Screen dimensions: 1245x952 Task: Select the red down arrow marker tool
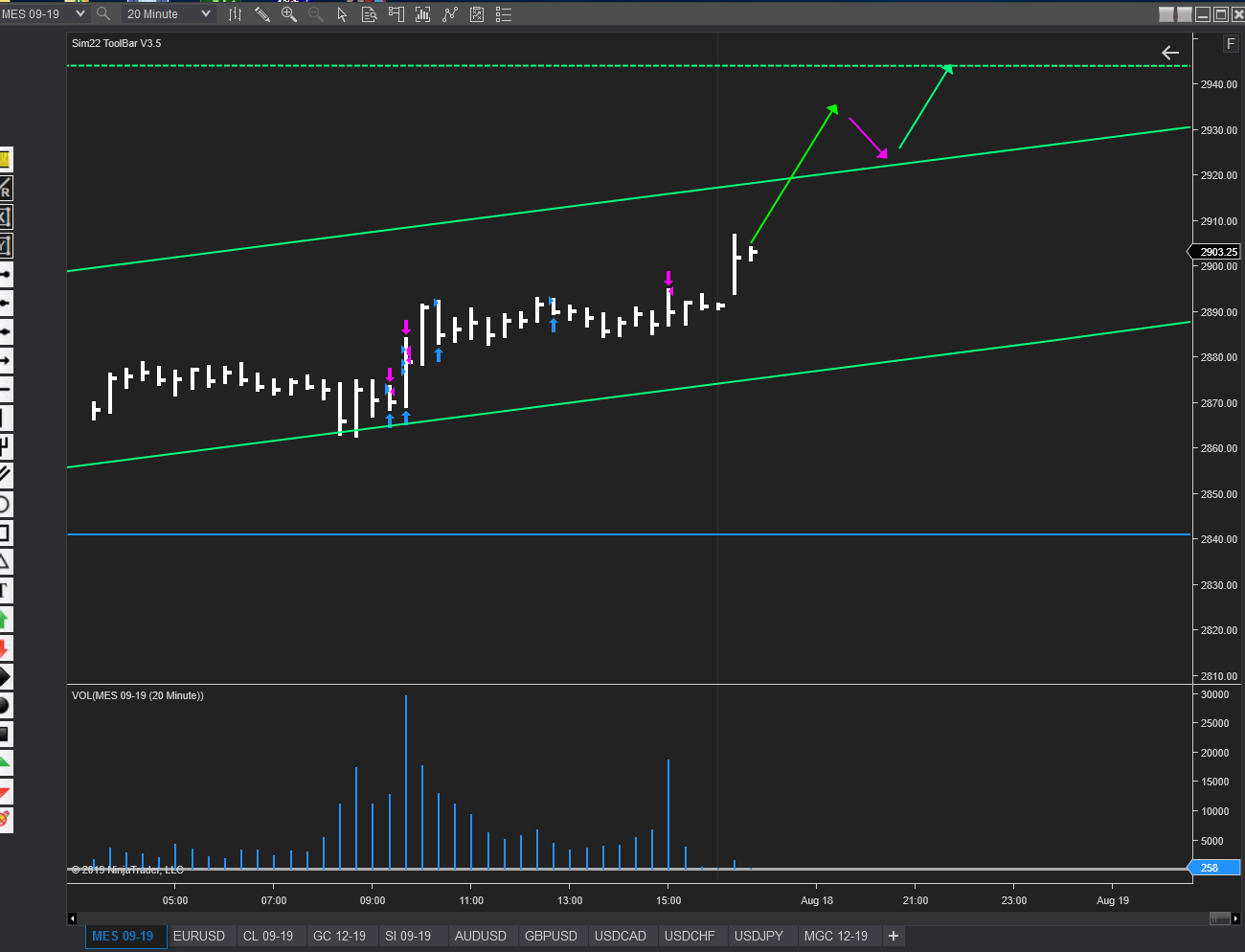(5, 647)
